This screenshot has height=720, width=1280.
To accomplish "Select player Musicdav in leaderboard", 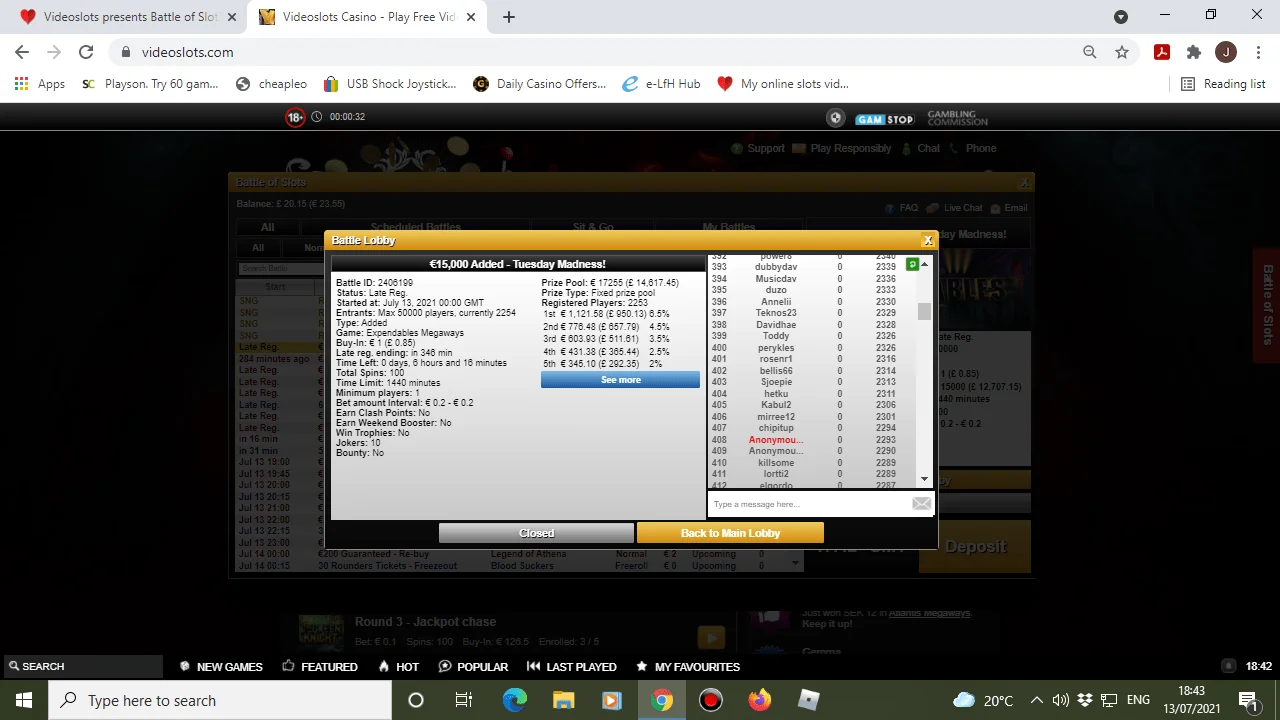I will [x=776, y=279].
